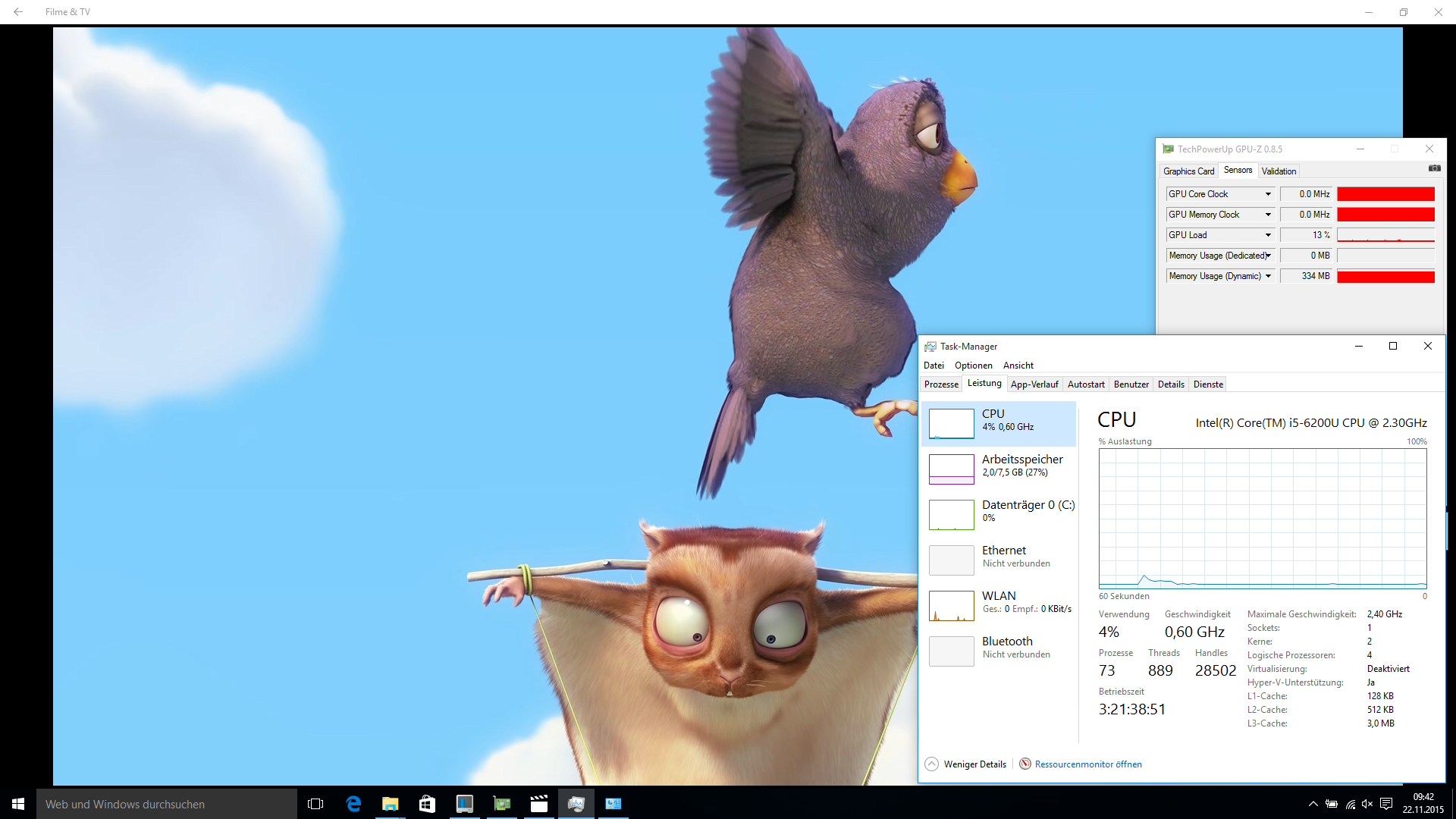The image size is (1456, 819).
Task: Click the 2,40 GHz Maximale Geschwindigkeit value
Action: tap(1385, 614)
